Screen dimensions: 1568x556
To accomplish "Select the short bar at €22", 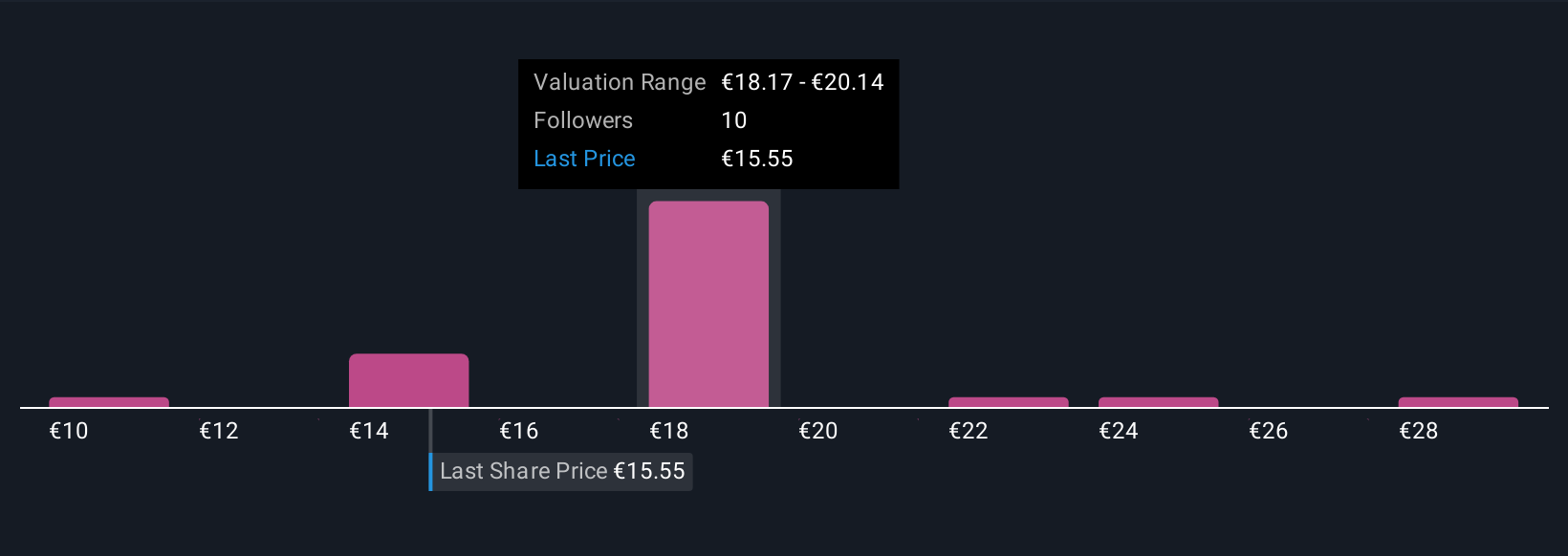I will 1008,402.
